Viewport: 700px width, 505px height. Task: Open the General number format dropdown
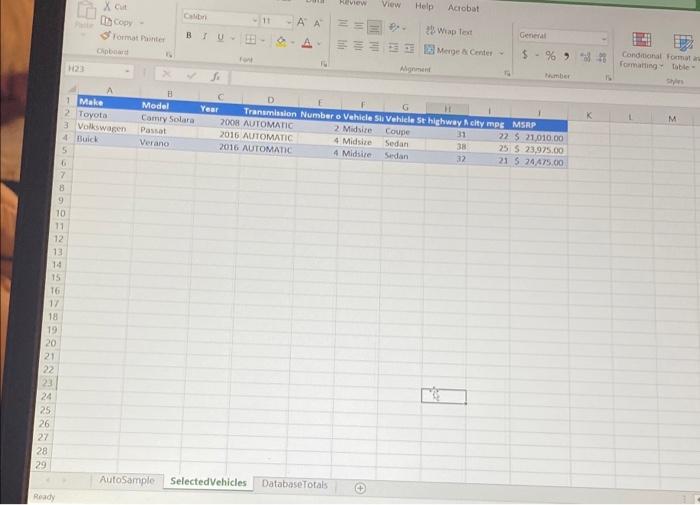(x=604, y=39)
